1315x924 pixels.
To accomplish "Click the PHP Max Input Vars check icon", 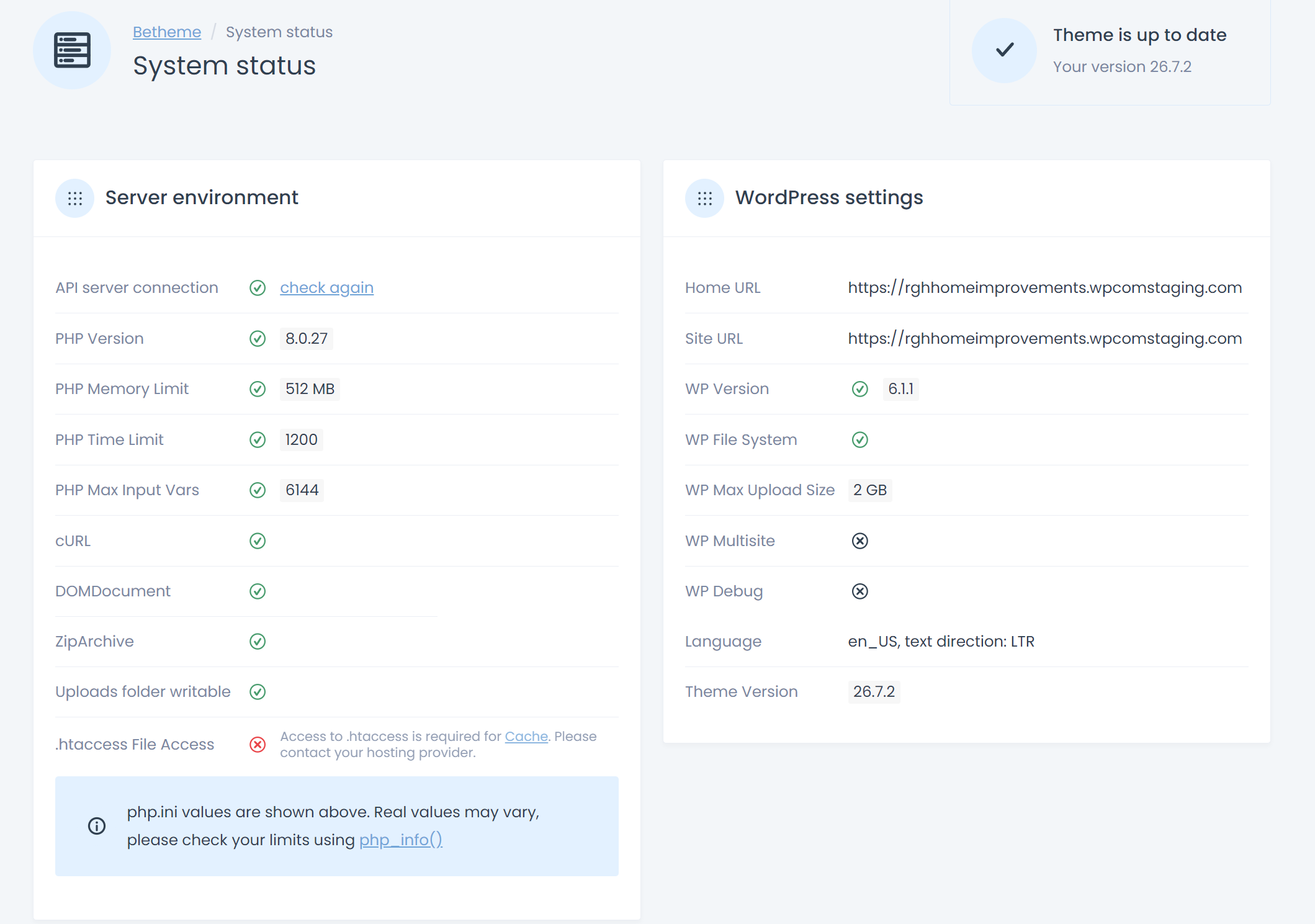I will (x=258, y=490).
